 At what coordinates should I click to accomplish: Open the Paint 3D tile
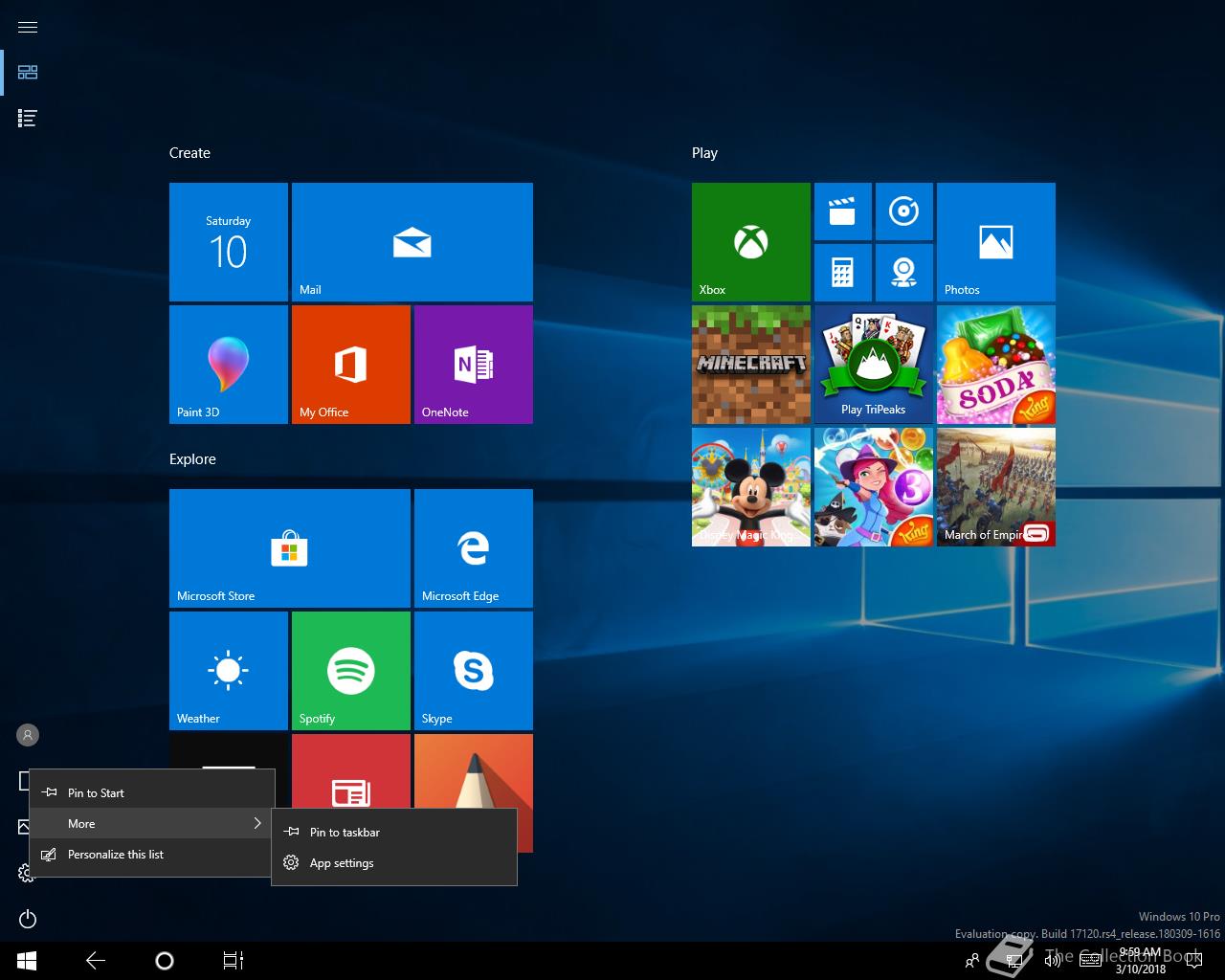tap(229, 365)
